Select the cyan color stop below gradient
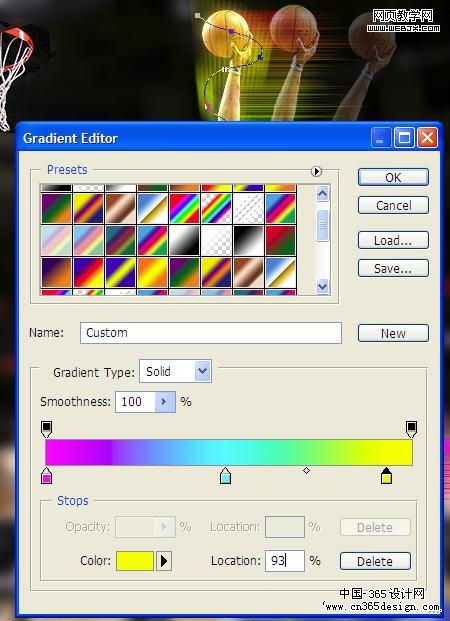Viewport: 450px width, 621px height. 225,475
